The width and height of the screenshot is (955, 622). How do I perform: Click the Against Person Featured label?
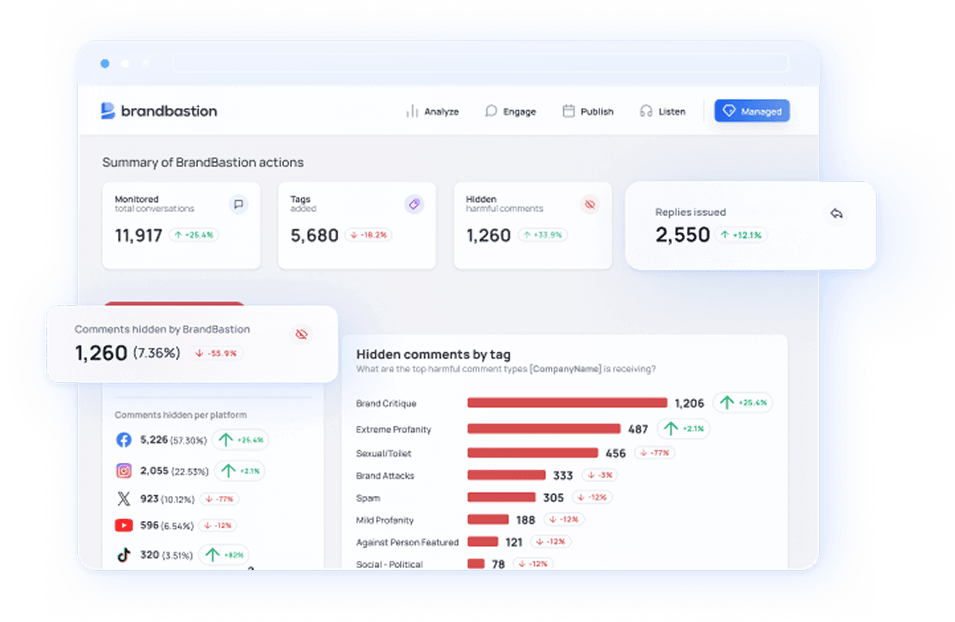407,542
